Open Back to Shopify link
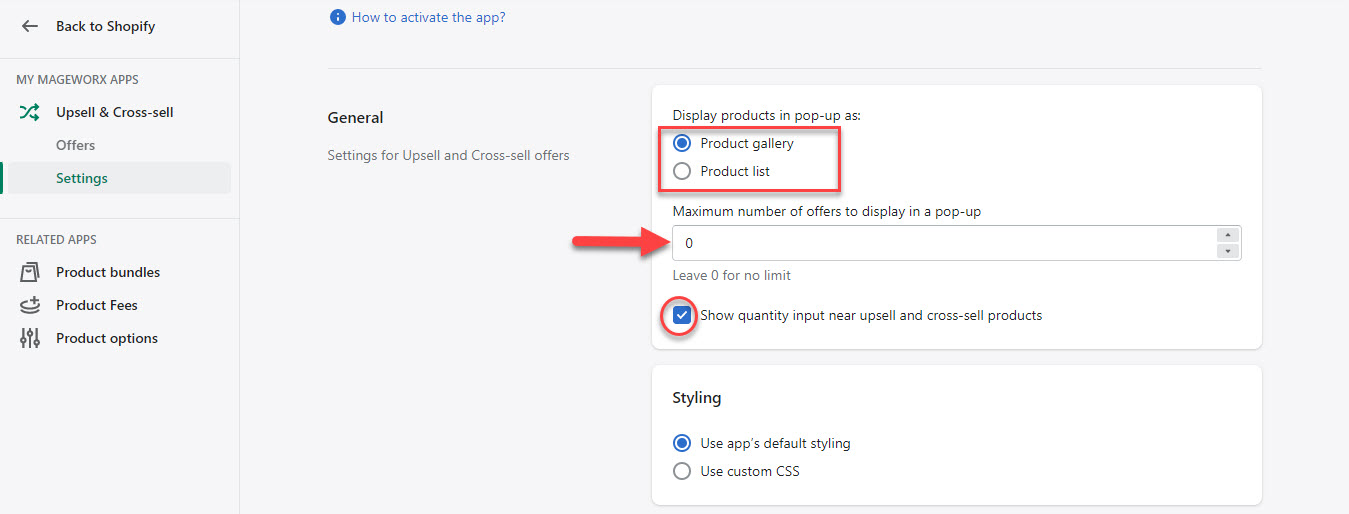1349x514 pixels. click(105, 26)
